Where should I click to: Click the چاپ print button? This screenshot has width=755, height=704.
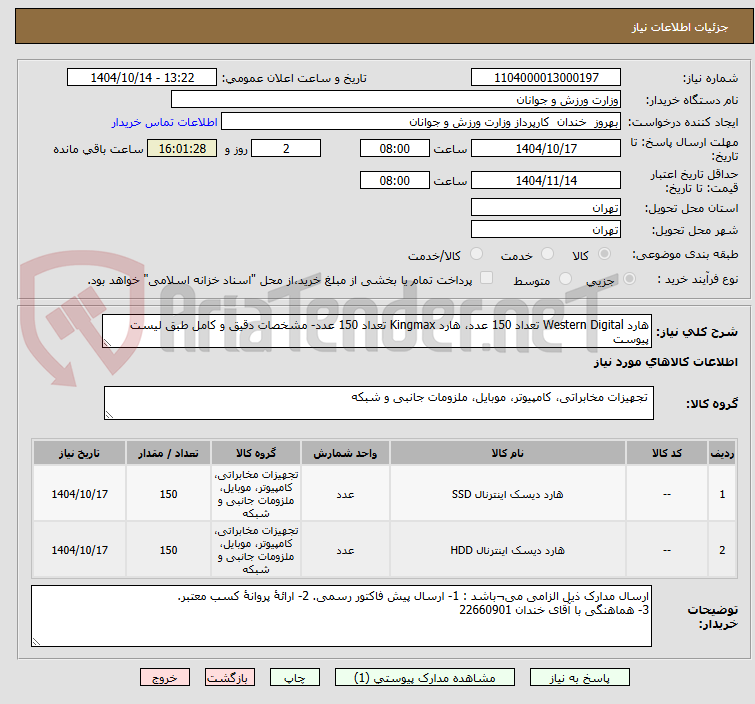click(294, 678)
